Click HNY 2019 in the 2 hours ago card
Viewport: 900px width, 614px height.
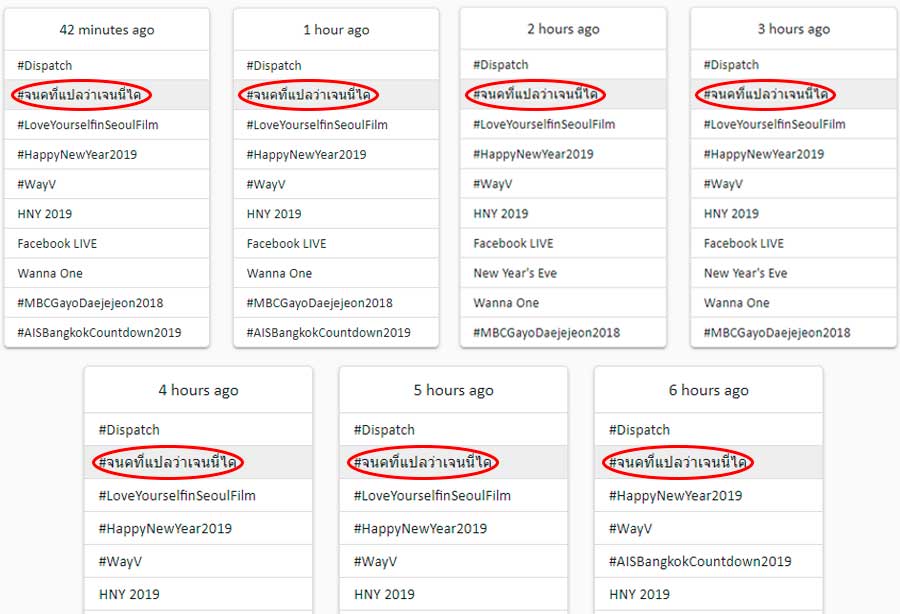pyautogui.click(x=501, y=213)
